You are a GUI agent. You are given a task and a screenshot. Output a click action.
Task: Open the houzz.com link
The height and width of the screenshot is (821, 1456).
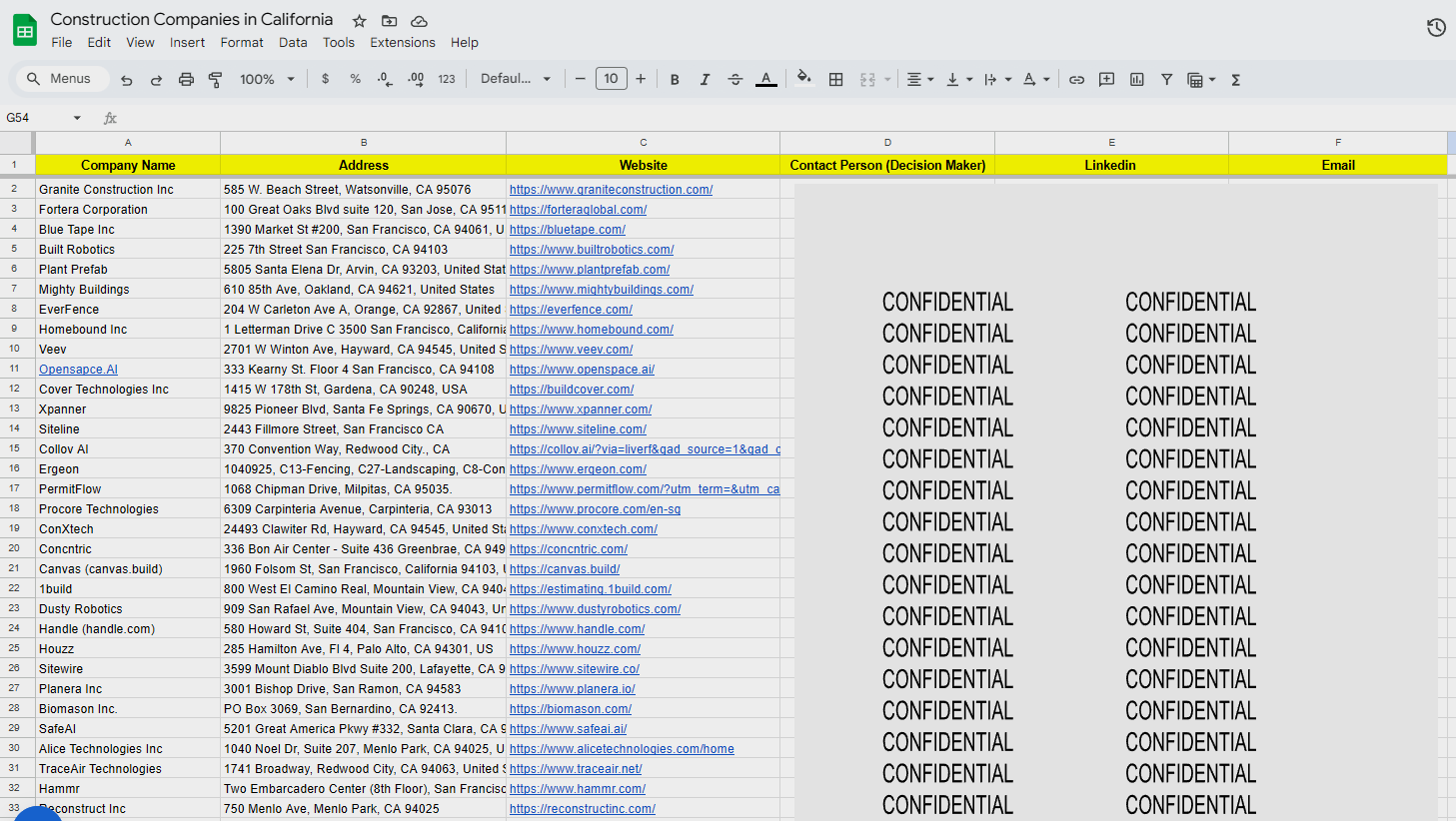point(575,649)
